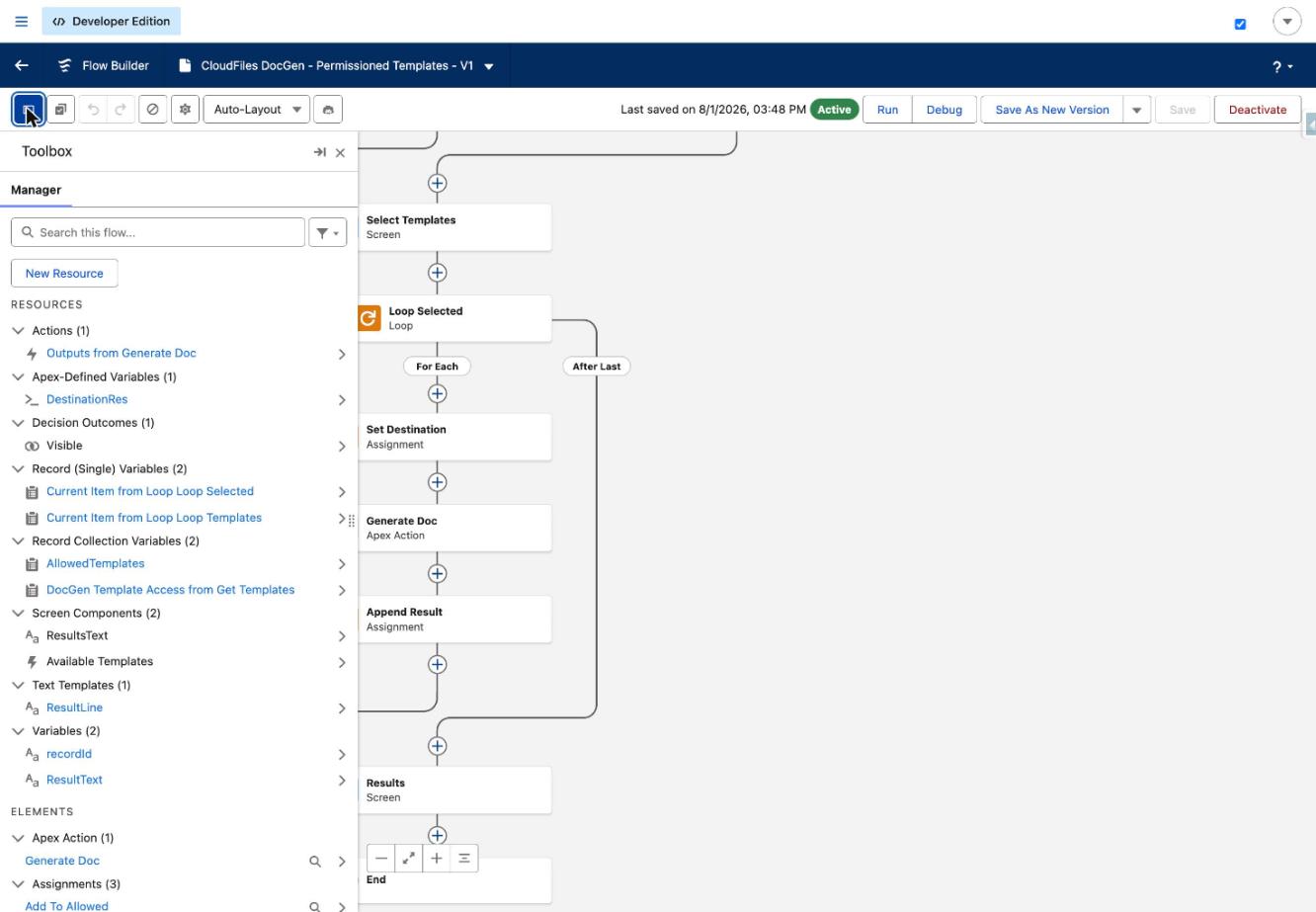Show details chevron for ResultsText
This screenshot has width=1316, height=912.
(x=342, y=636)
